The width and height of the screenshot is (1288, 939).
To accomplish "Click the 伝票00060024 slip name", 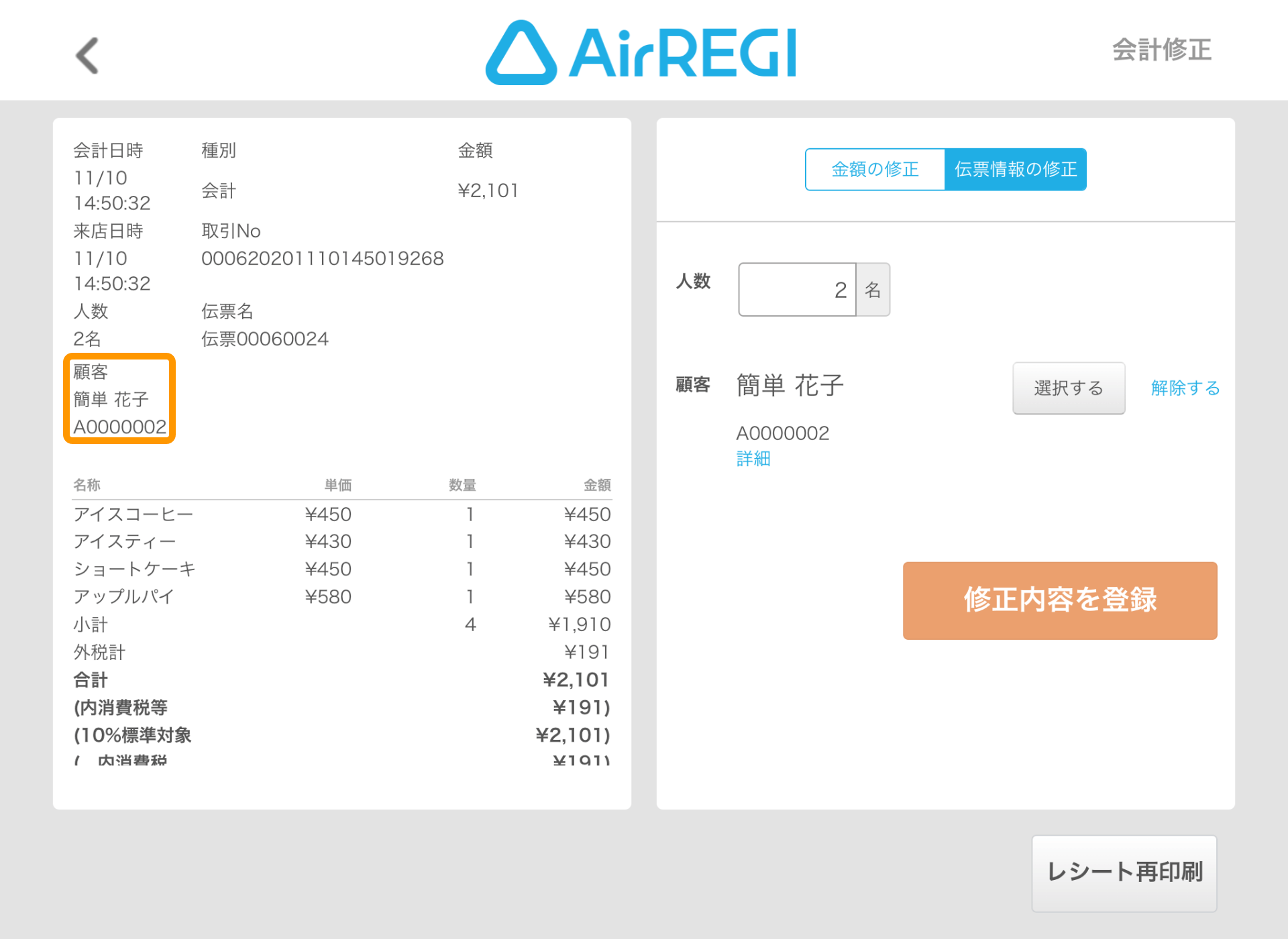I will [x=265, y=339].
